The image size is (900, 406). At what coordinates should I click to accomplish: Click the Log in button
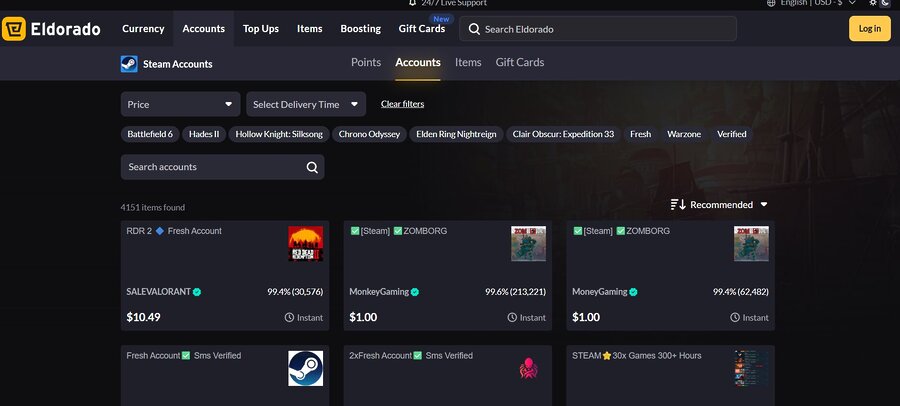pyautogui.click(x=869, y=29)
